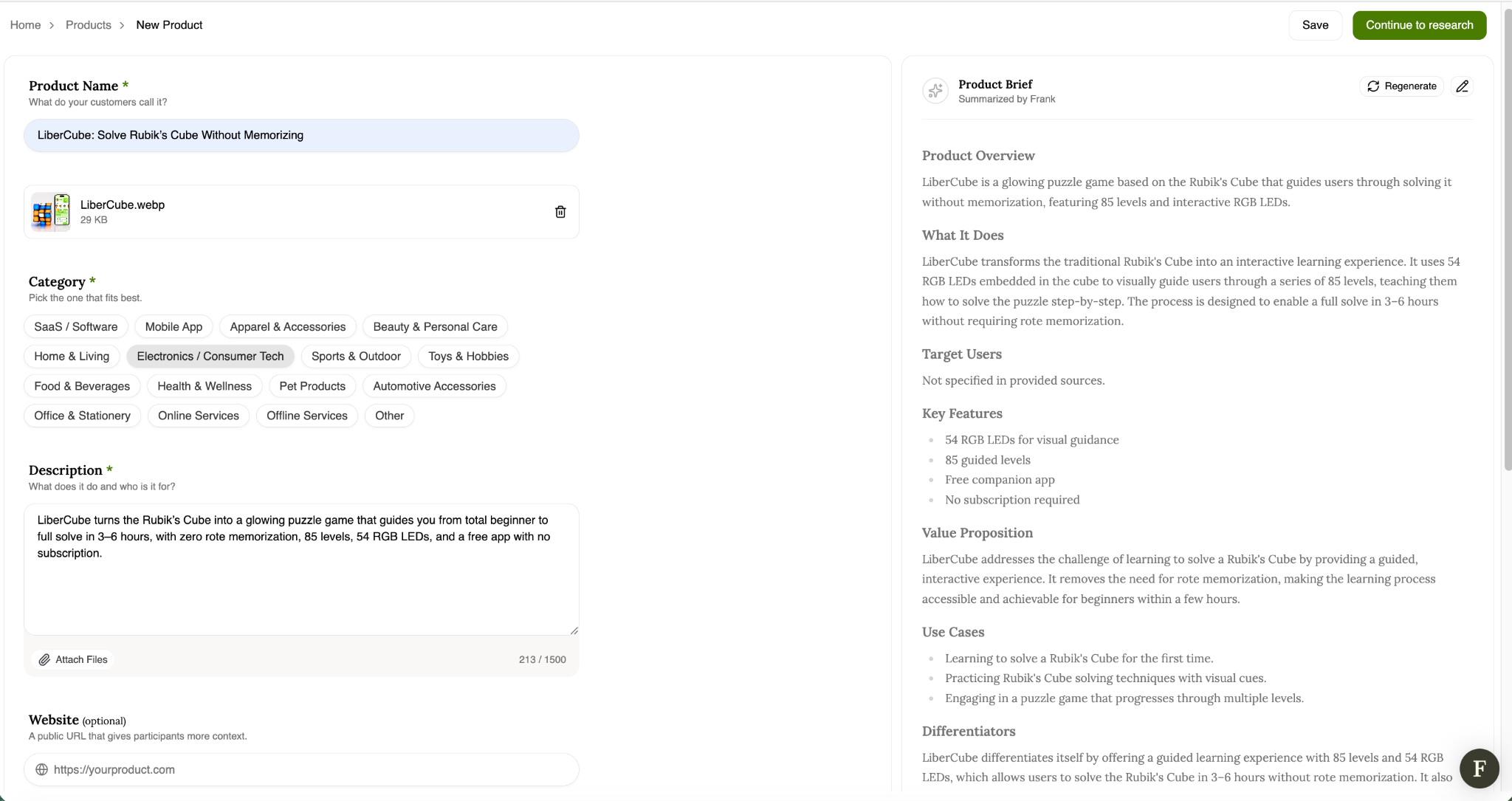
Task: Deselect Electronics / Consumer Tech category
Action: pyautogui.click(x=210, y=356)
